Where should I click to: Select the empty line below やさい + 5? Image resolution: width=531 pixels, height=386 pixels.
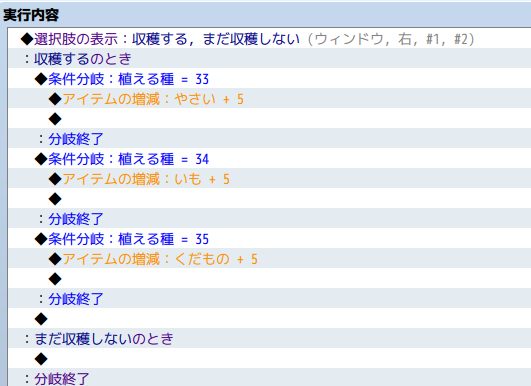pos(270,119)
